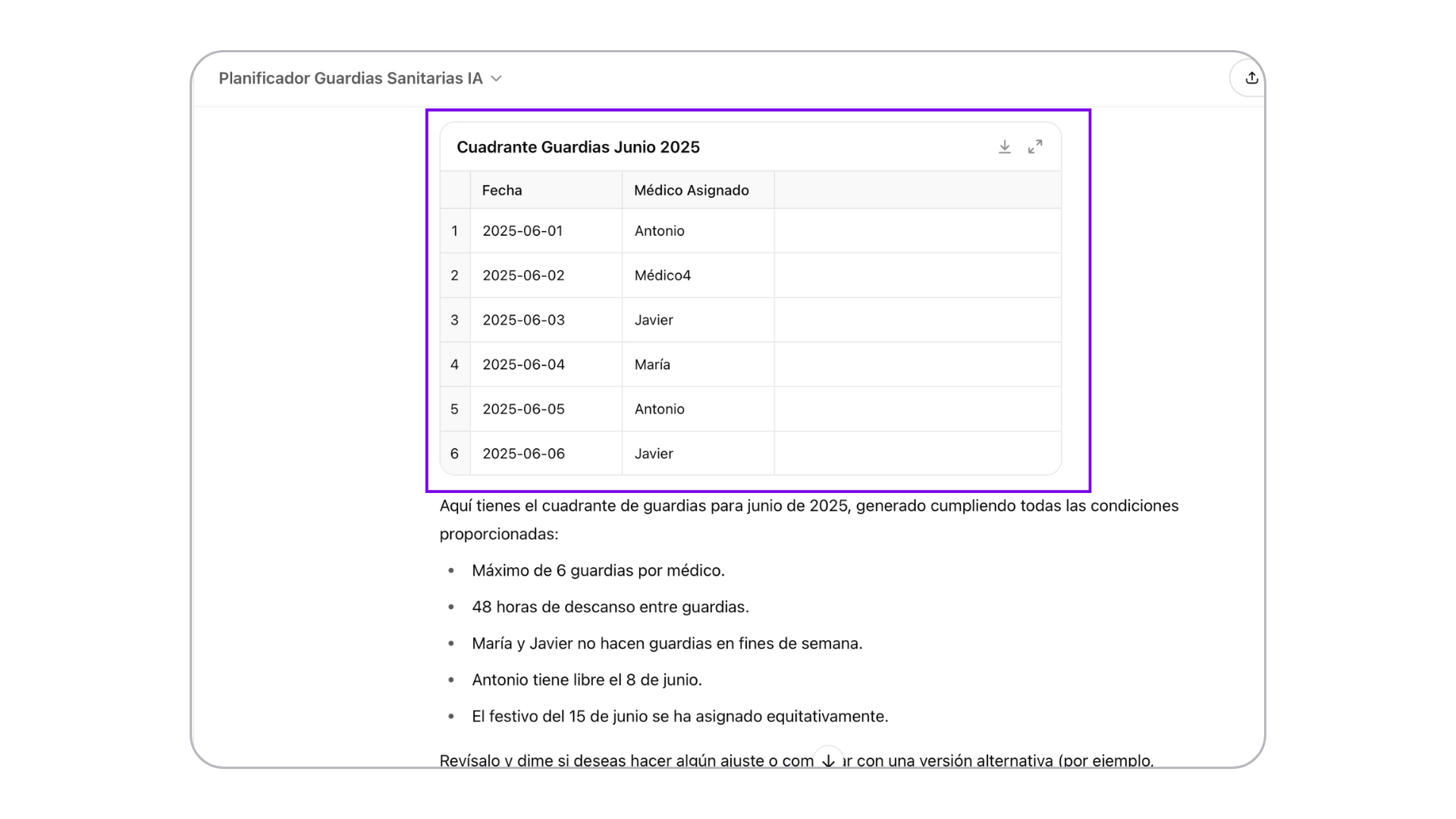Click the share icon at top right
The width and height of the screenshot is (1456, 819).
coord(1251,78)
